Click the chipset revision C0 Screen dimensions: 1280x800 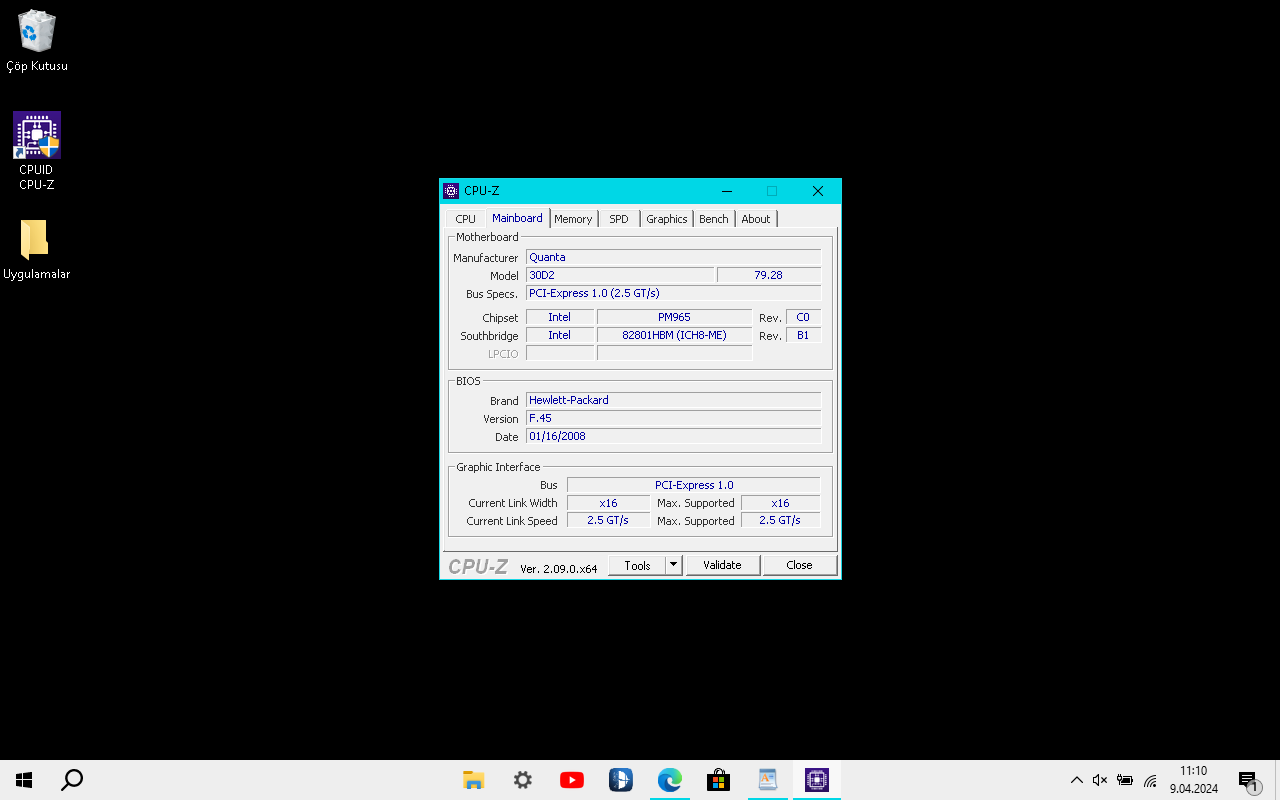pos(803,317)
